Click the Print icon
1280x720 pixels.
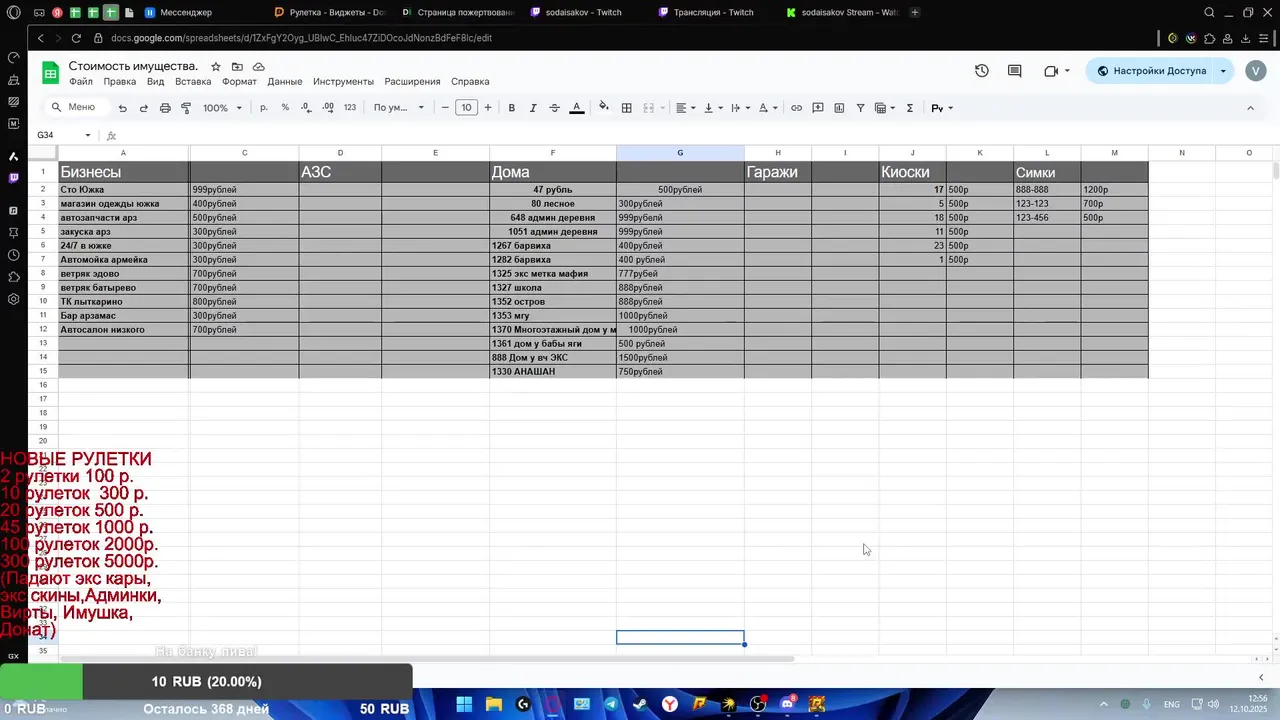point(165,108)
